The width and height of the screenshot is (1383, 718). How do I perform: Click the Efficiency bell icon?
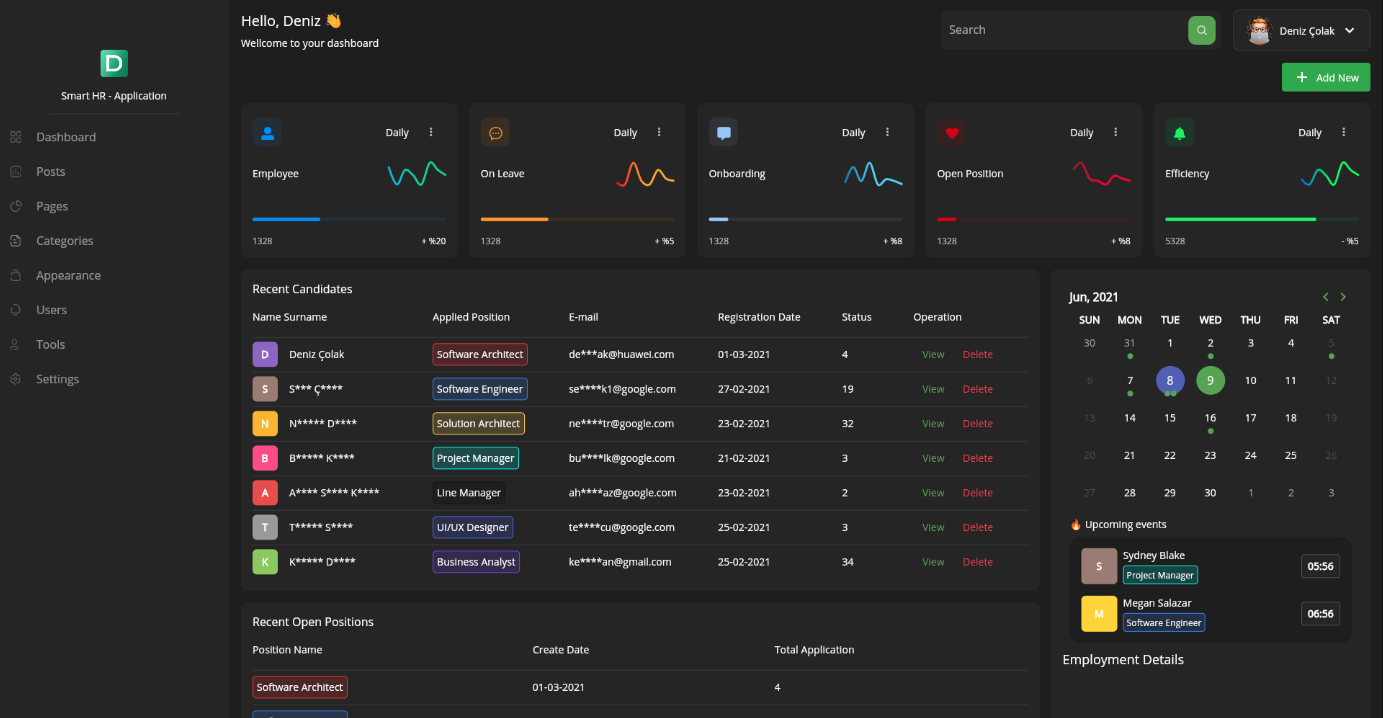tap(1179, 132)
